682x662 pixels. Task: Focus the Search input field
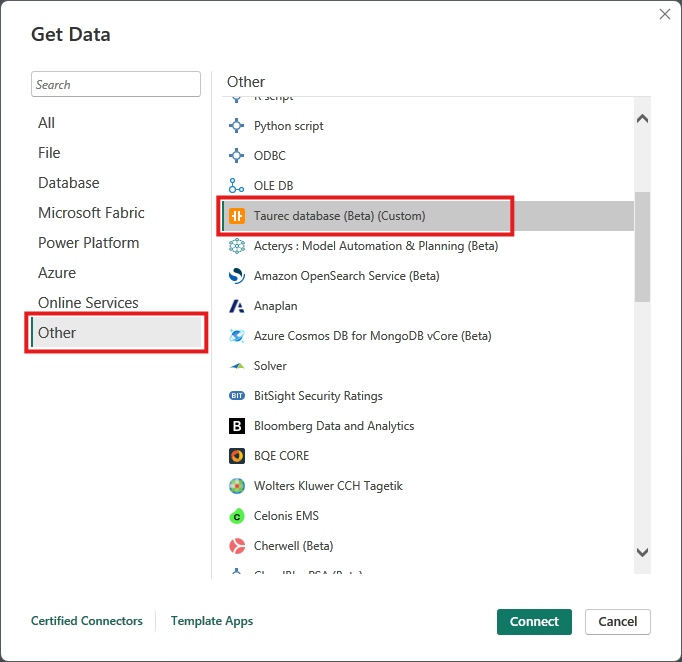116,84
